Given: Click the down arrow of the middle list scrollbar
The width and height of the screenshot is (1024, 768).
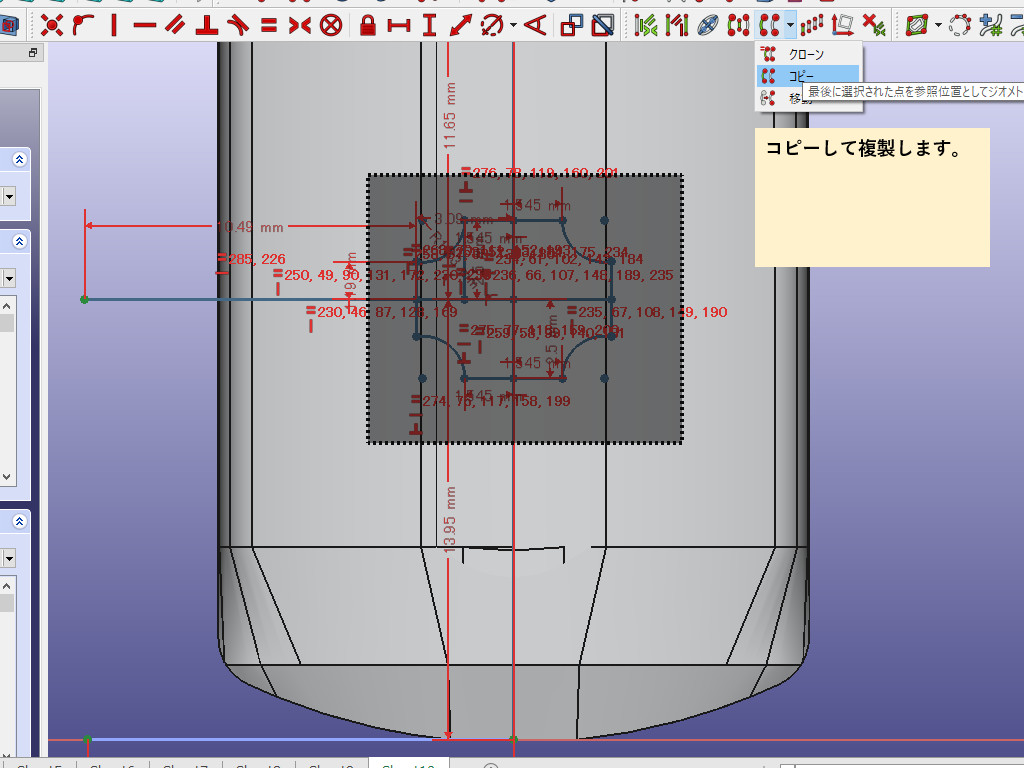Looking at the screenshot, I should 6,477.
